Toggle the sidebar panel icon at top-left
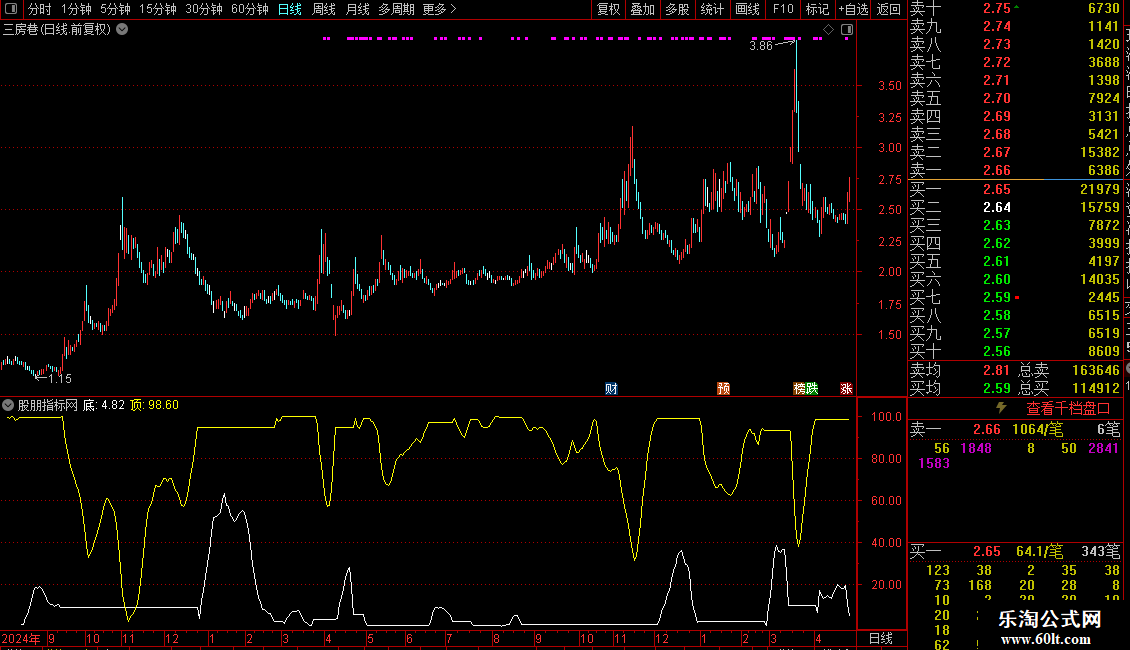 tap(11, 9)
